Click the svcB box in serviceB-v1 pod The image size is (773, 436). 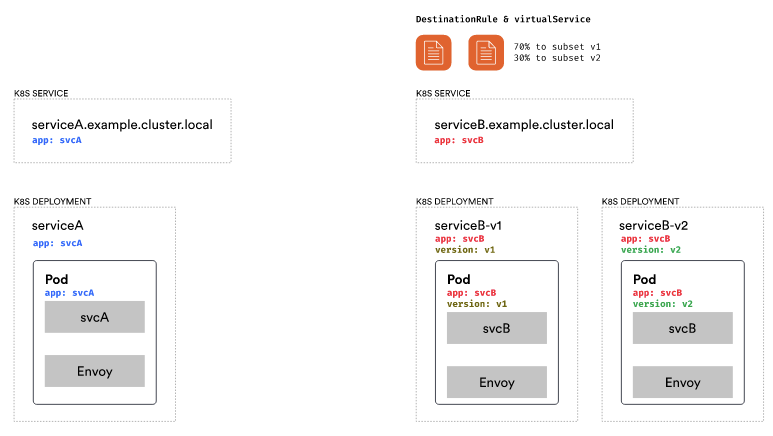(x=497, y=328)
